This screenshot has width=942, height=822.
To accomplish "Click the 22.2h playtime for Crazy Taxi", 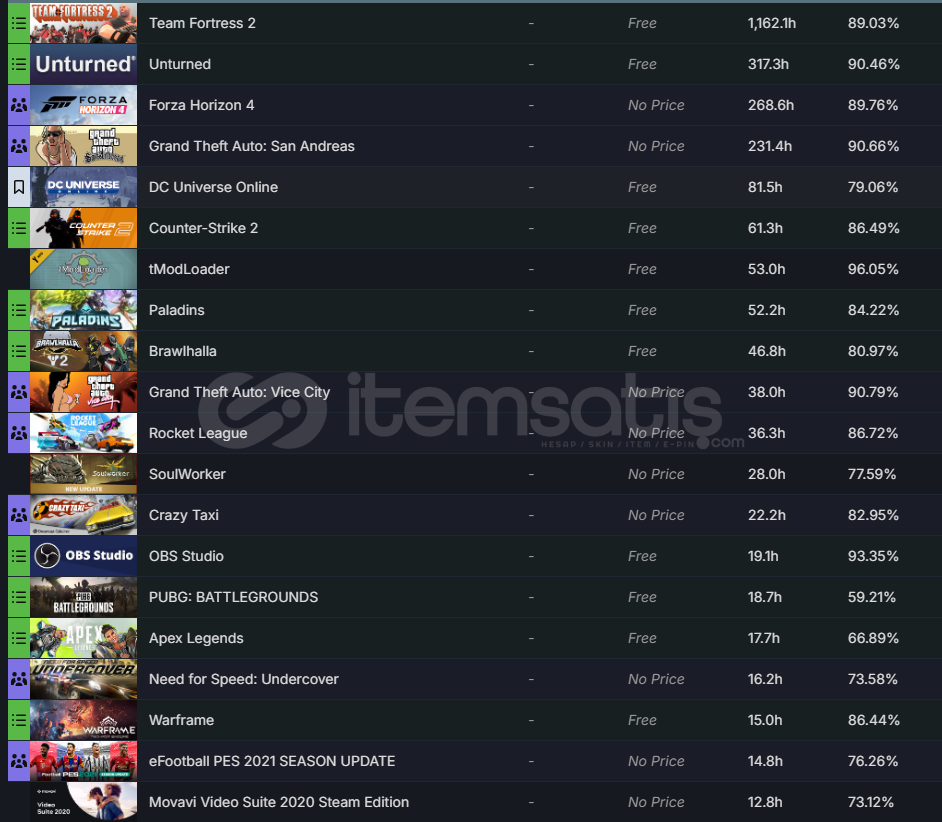I will coord(765,515).
